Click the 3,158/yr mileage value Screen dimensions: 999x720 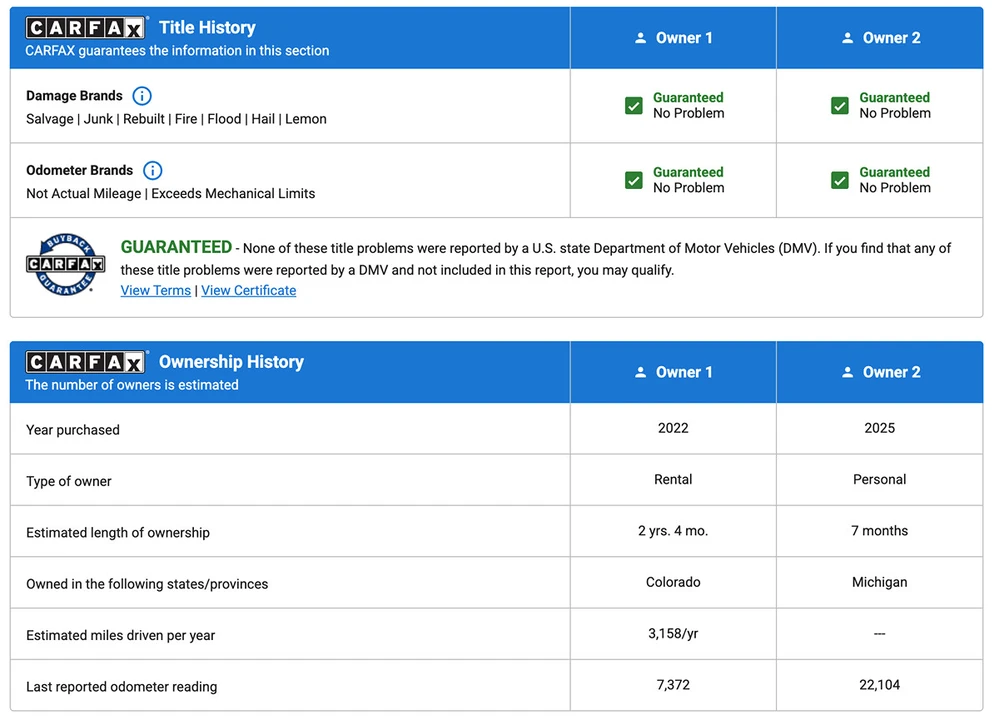[x=673, y=634]
